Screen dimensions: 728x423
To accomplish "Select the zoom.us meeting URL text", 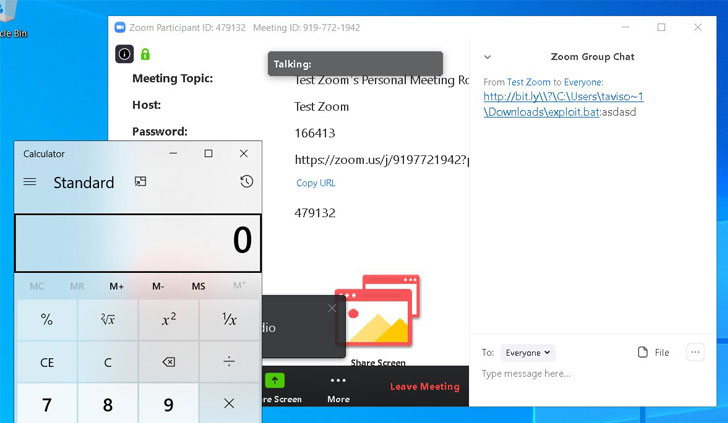I will [x=381, y=160].
